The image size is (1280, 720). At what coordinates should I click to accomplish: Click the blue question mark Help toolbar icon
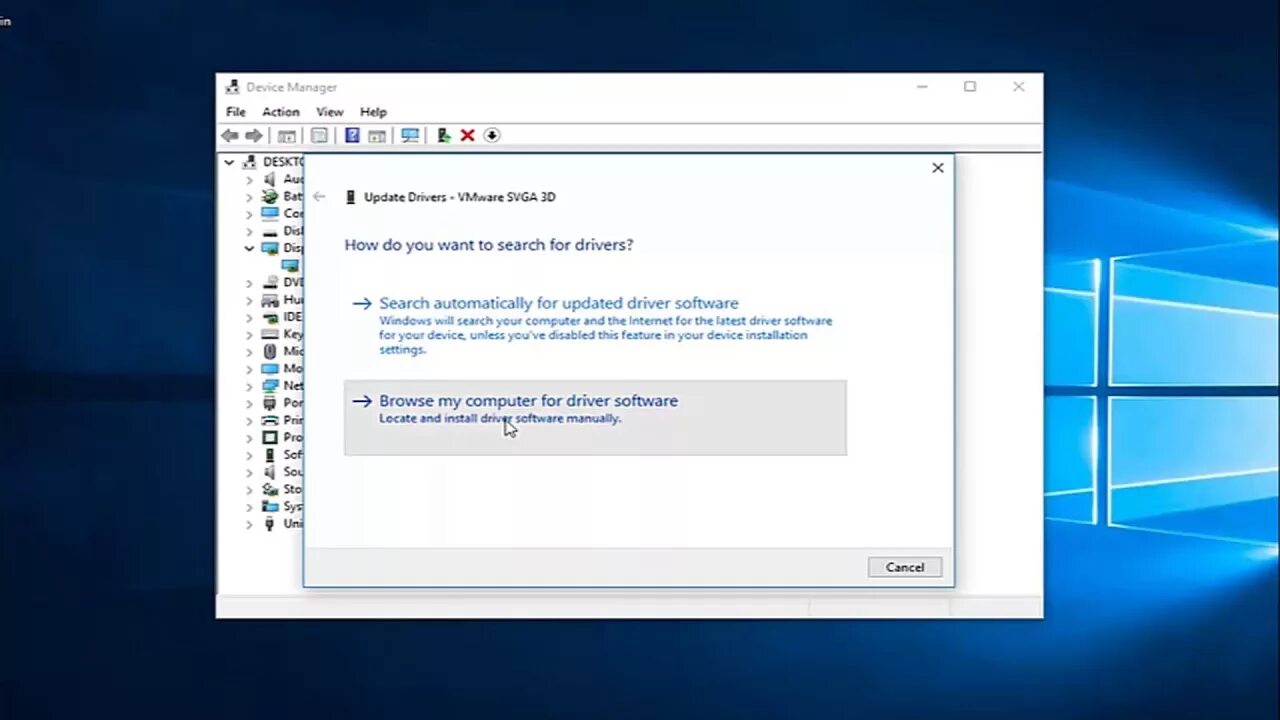(x=352, y=135)
